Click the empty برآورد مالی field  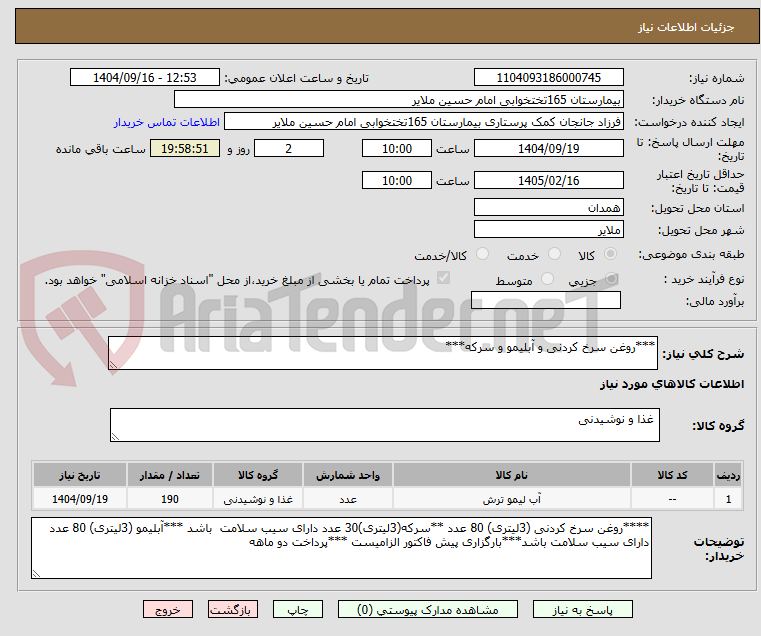coord(546,300)
